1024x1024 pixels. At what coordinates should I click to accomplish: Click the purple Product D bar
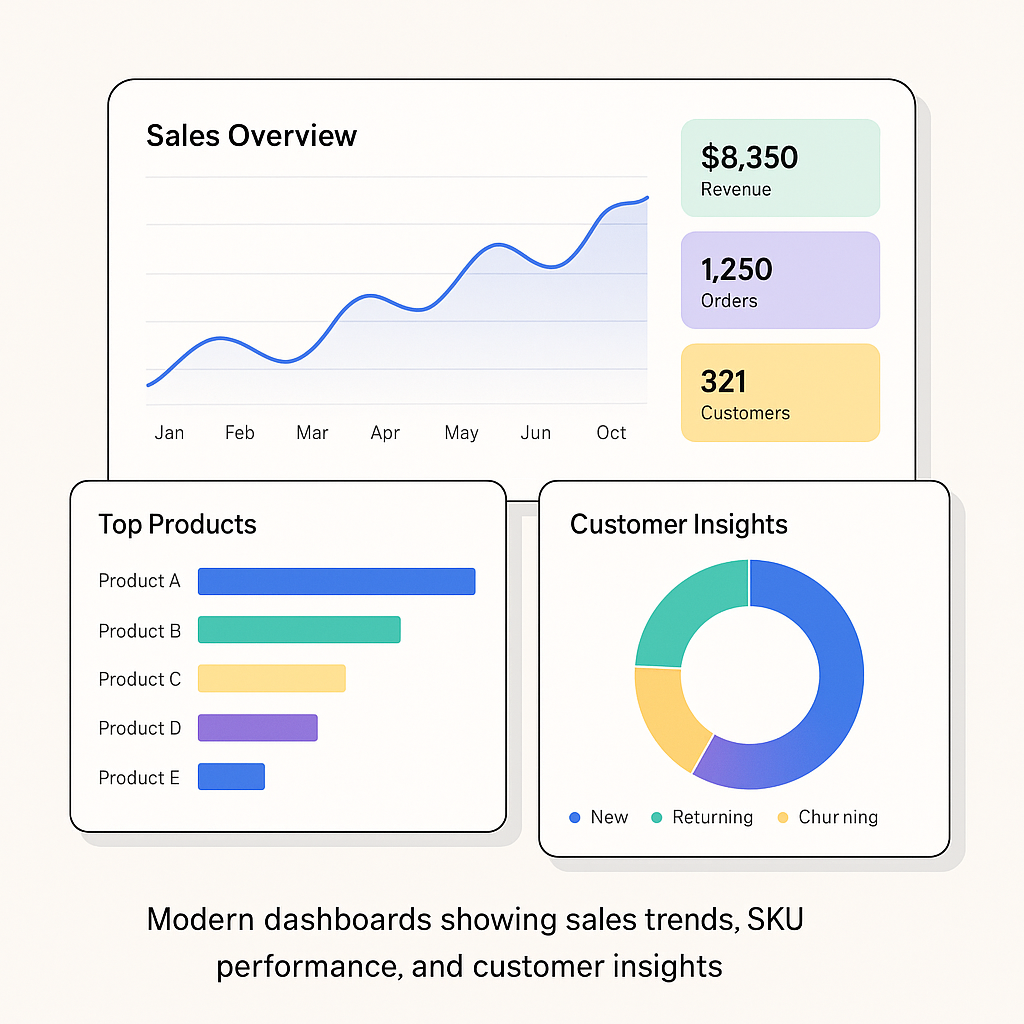point(257,728)
